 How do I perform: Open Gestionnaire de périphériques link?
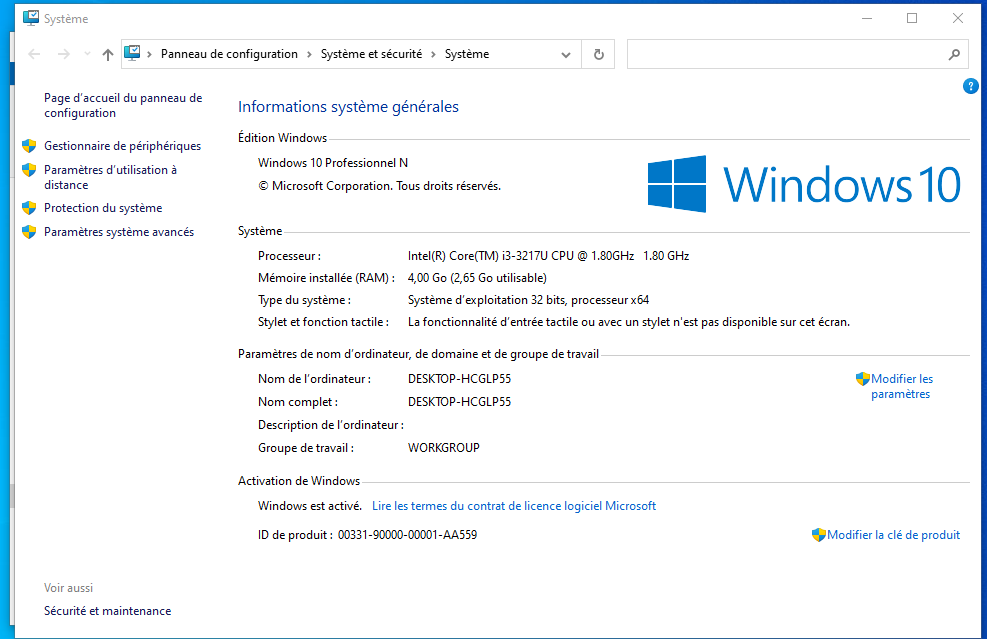123,146
